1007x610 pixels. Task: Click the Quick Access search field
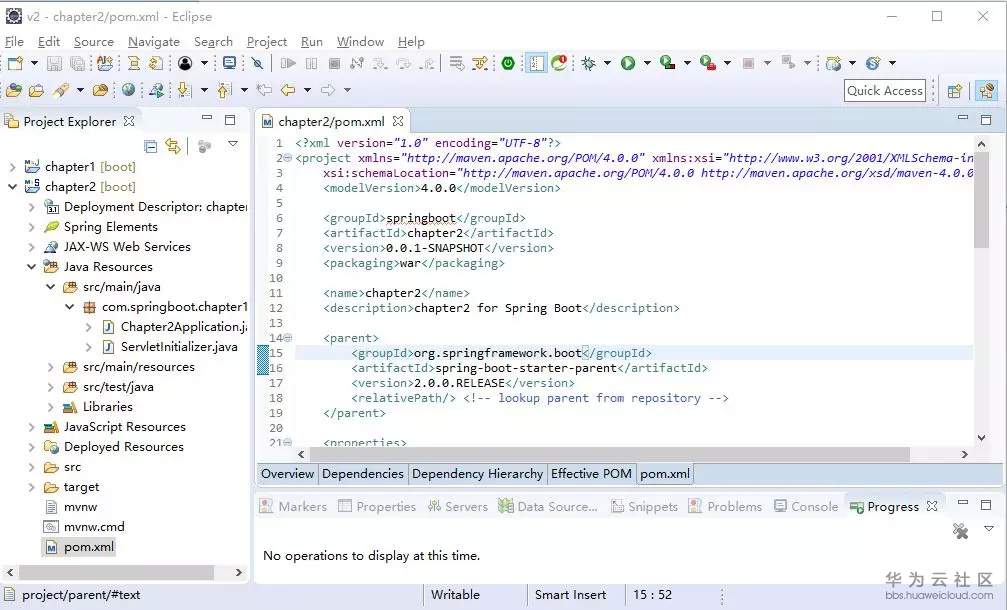click(x=884, y=91)
